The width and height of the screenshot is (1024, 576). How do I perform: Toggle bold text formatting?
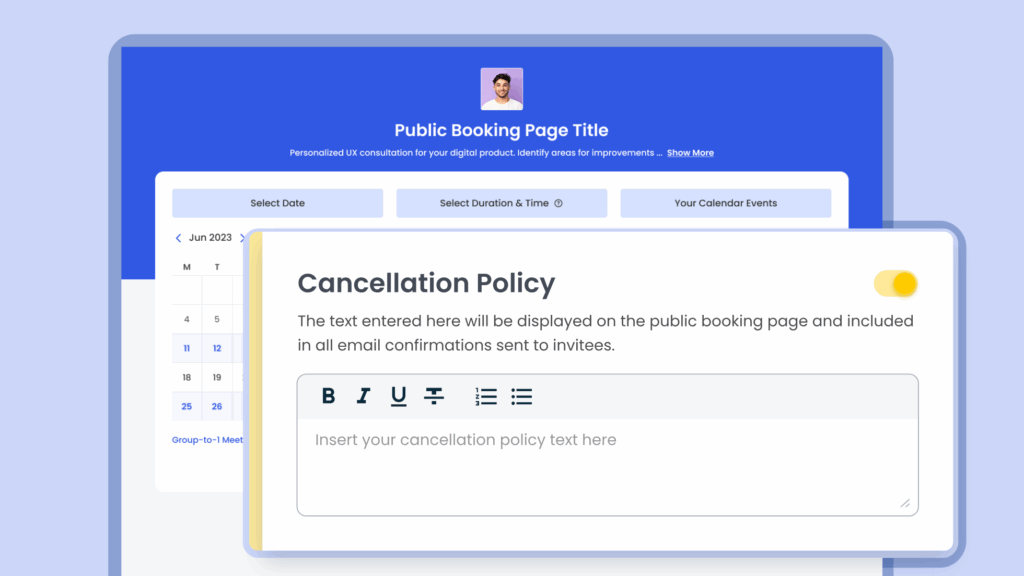click(x=328, y=396)
